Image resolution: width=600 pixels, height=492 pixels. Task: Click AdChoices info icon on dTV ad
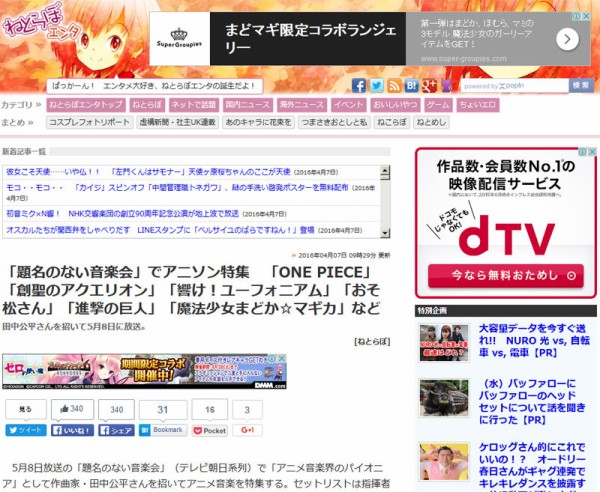[583, 152]
